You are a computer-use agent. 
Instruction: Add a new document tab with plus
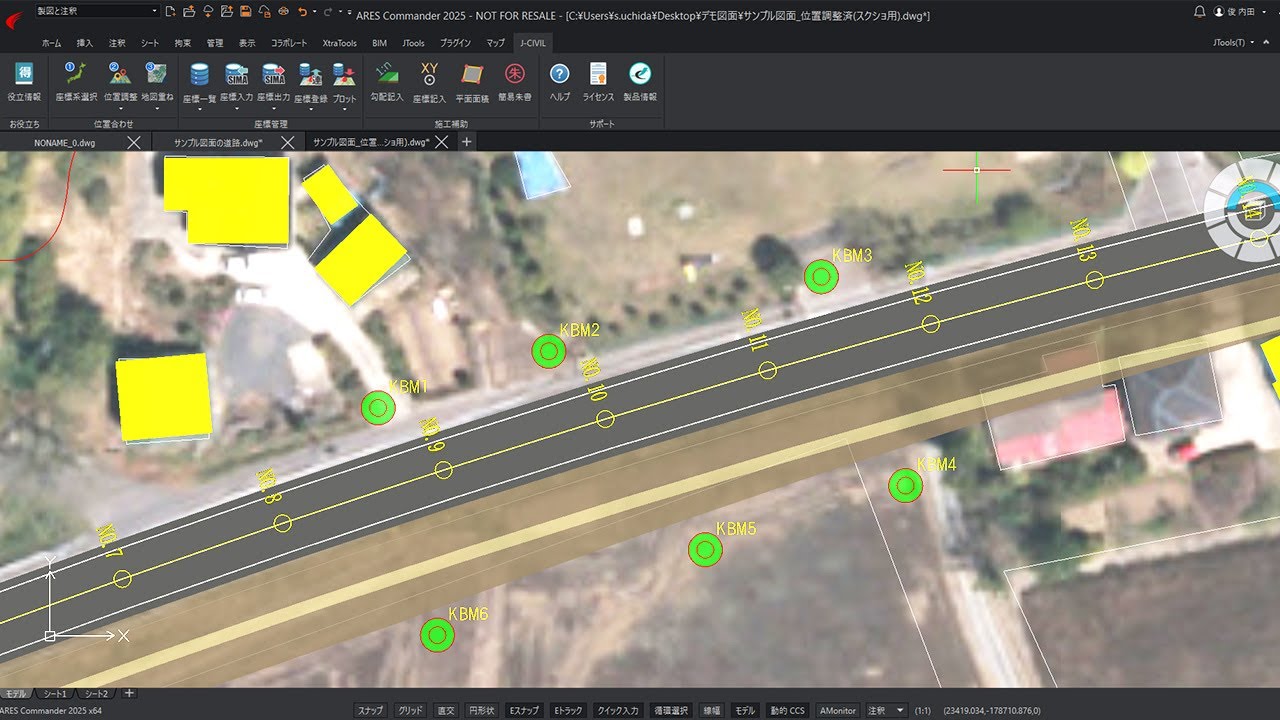[x=466, y=142]
